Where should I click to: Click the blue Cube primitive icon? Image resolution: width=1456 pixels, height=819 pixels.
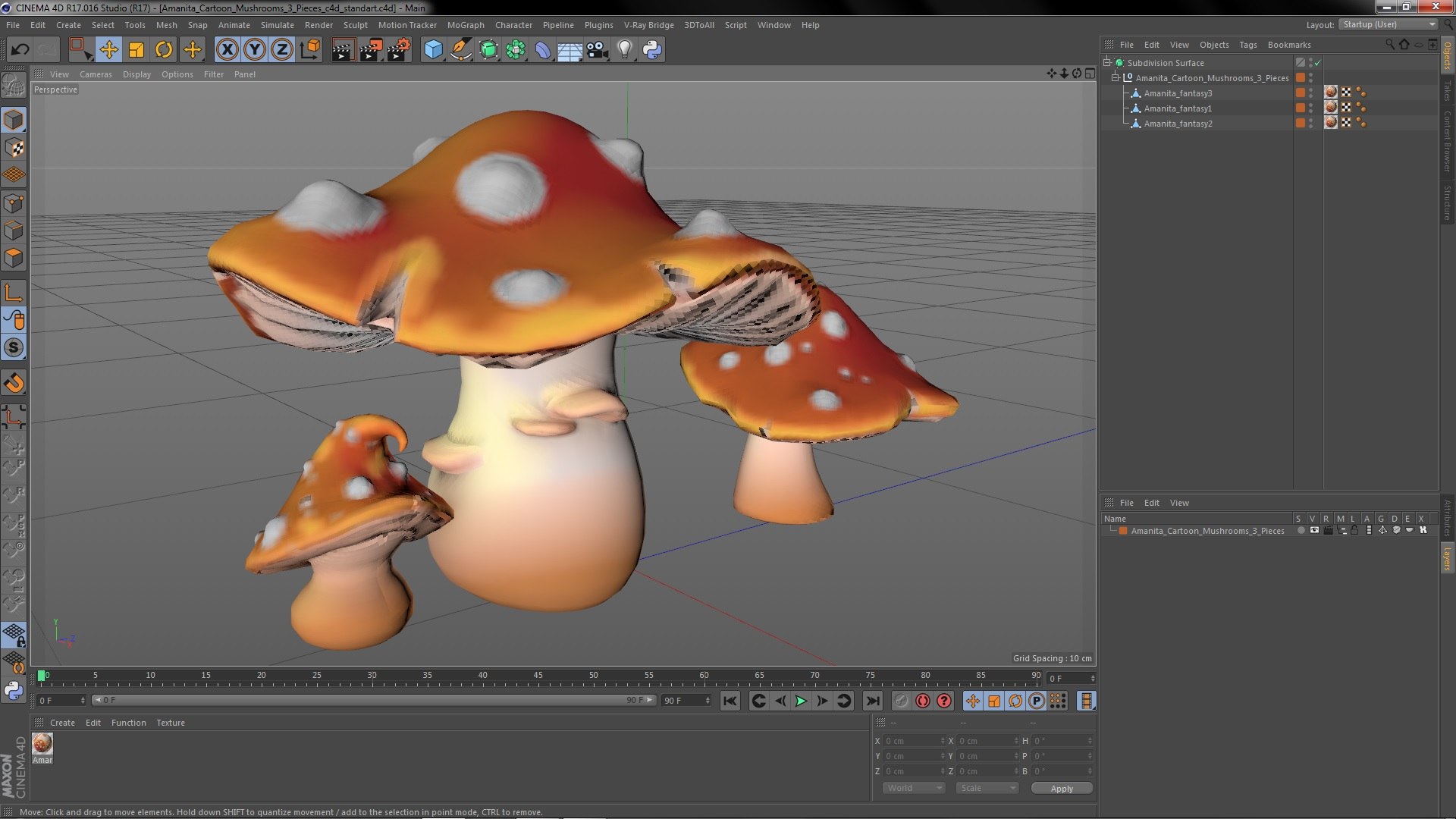click(x=433, y=50)
